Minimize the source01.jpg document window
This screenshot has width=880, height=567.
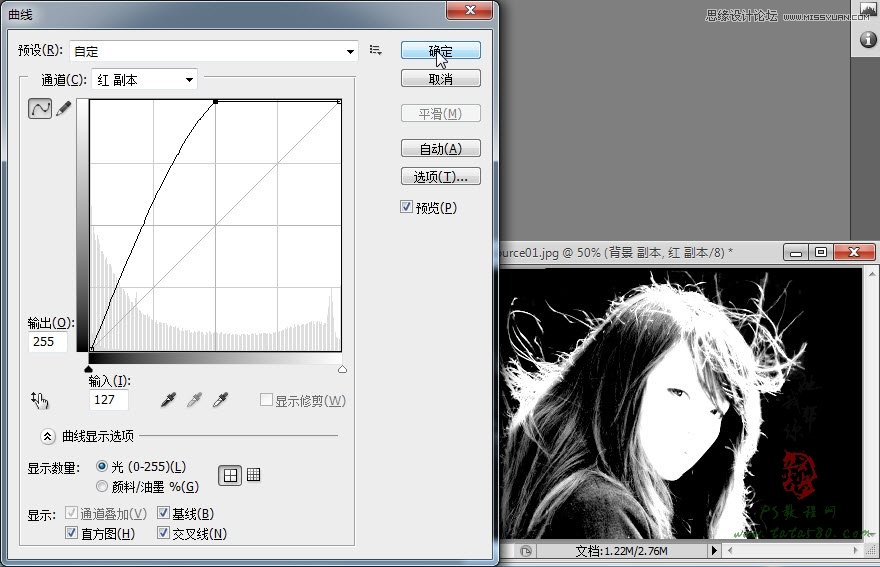tap(796, 252)
